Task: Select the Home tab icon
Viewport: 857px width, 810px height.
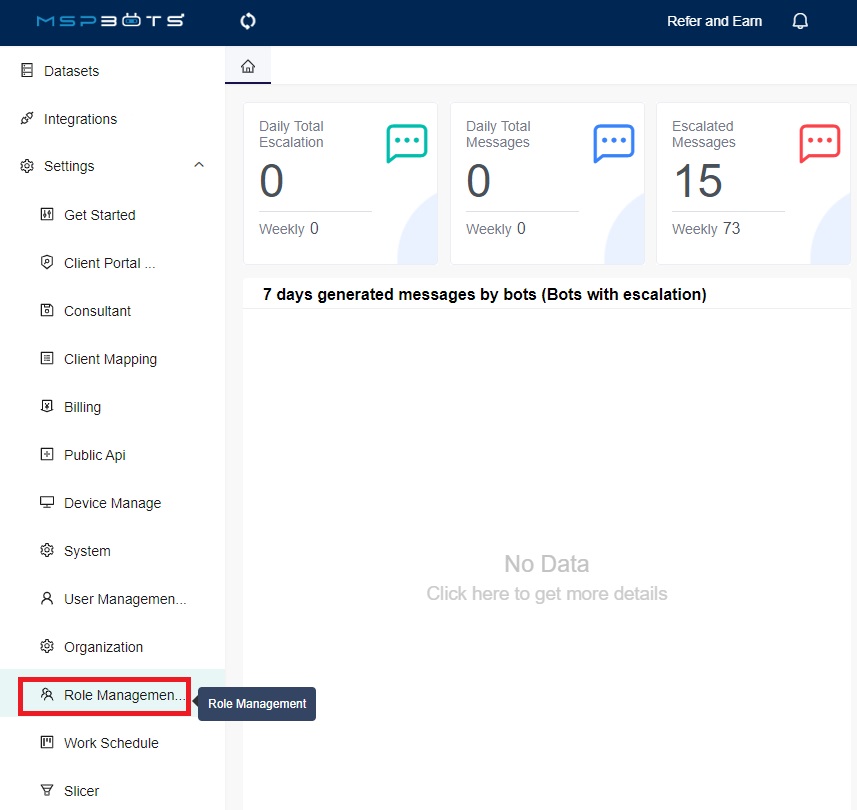Action: pyautogui.click(x=248, y=66)
